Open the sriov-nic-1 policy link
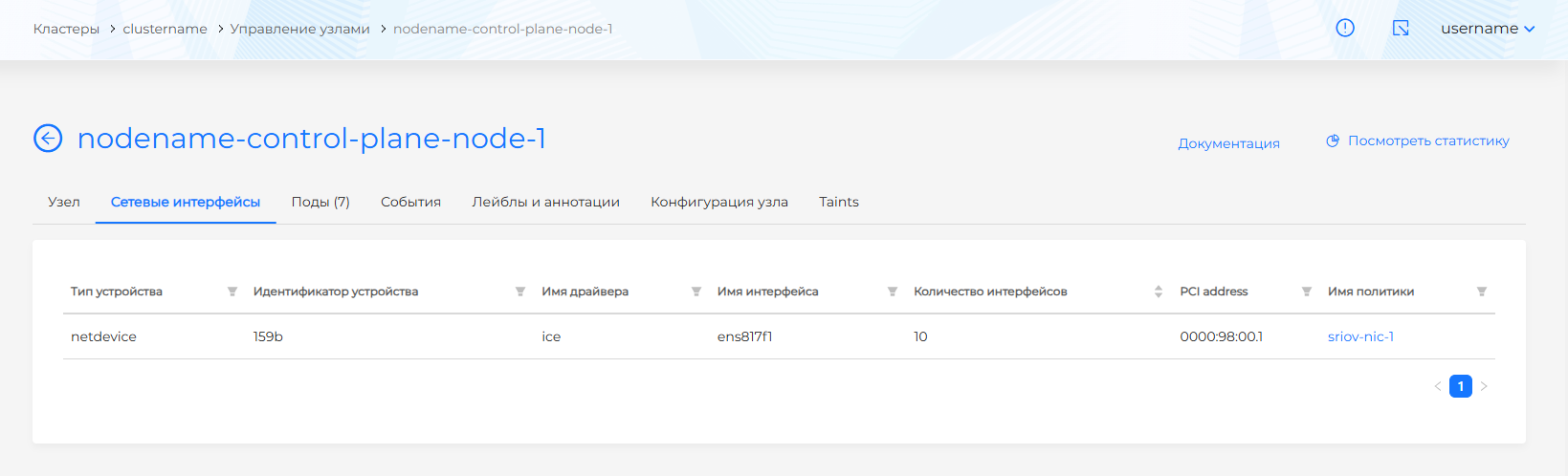The width and height of the screenshot is (1568, 476). (1360, 337)
